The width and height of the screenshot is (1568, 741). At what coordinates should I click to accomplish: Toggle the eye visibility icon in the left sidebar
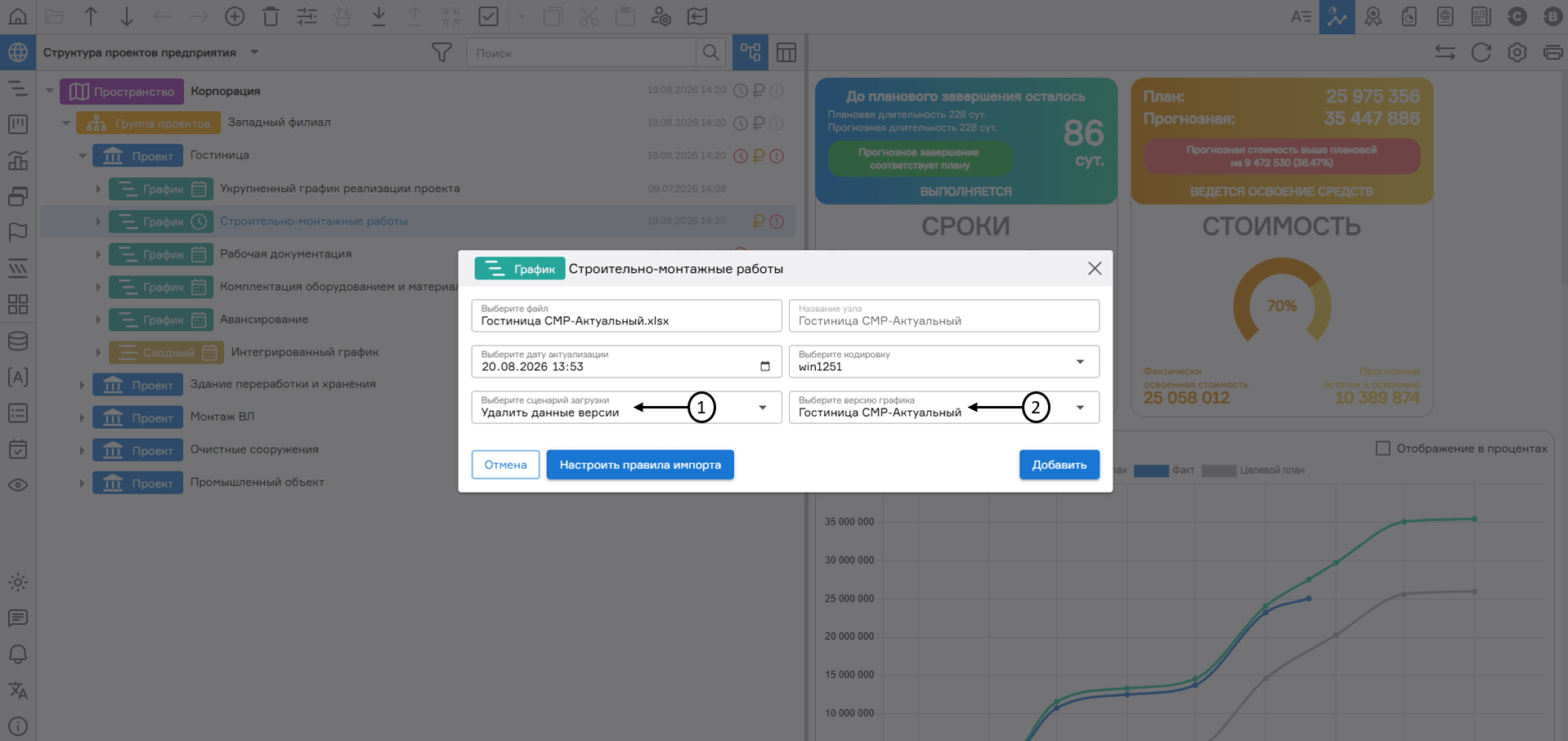tap(18, 484)
